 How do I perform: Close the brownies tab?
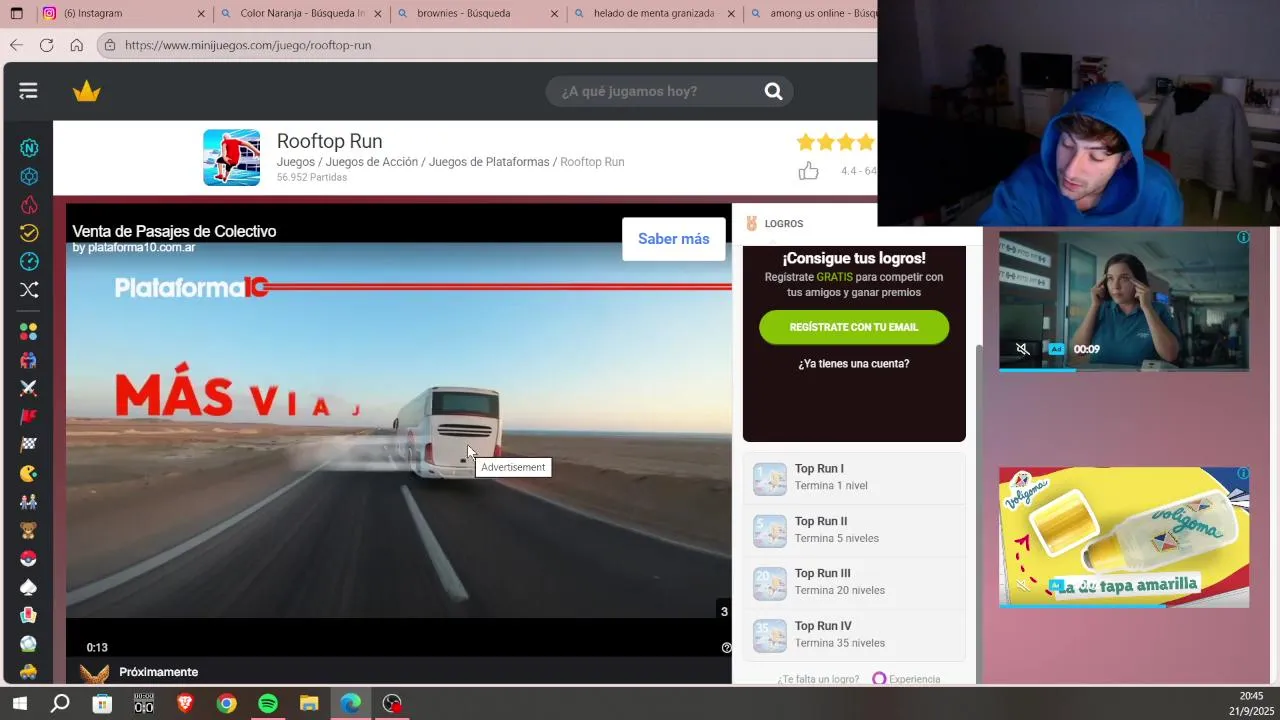[555, 14]
